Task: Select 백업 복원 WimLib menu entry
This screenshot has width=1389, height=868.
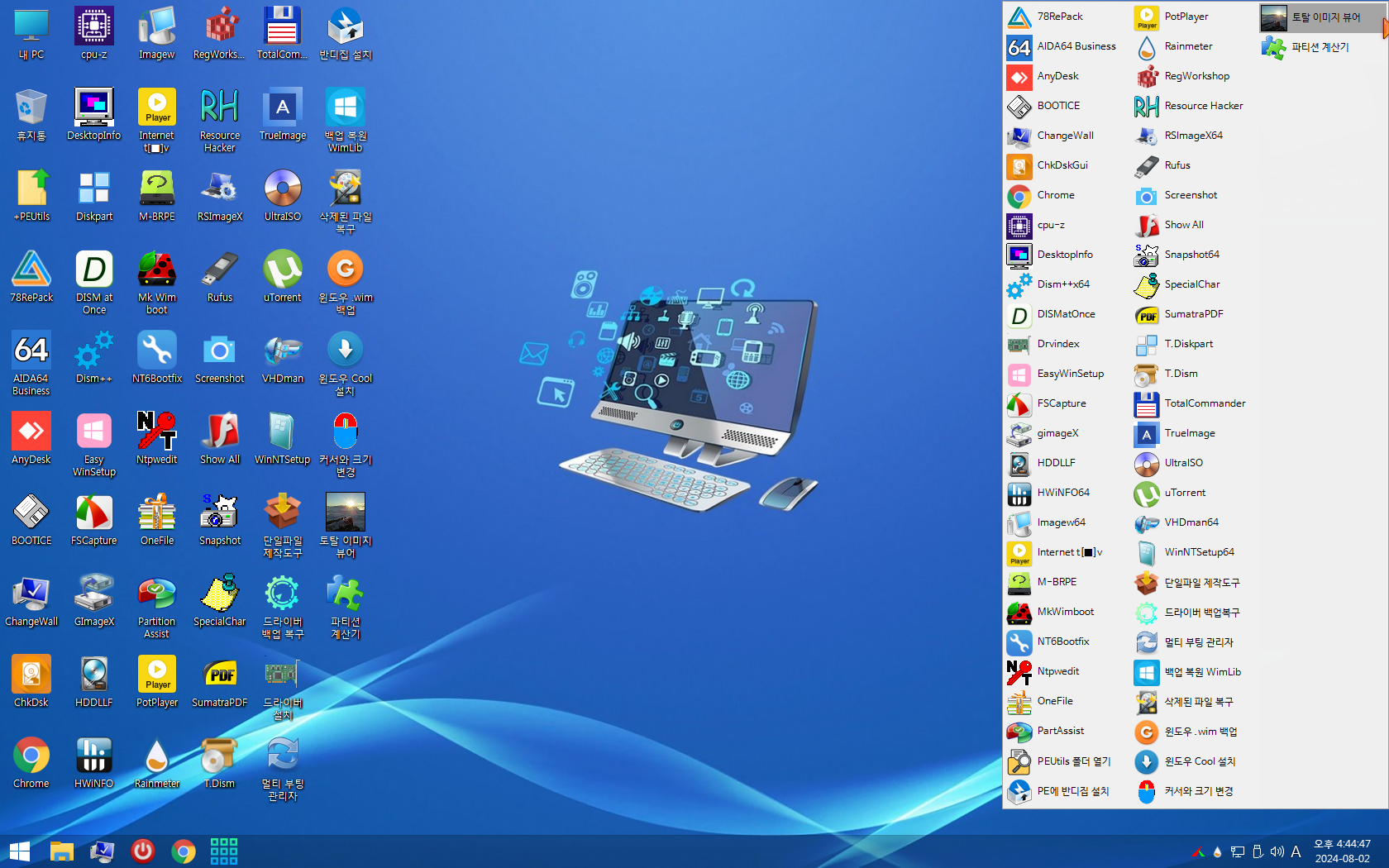Action: (1194, 672)
